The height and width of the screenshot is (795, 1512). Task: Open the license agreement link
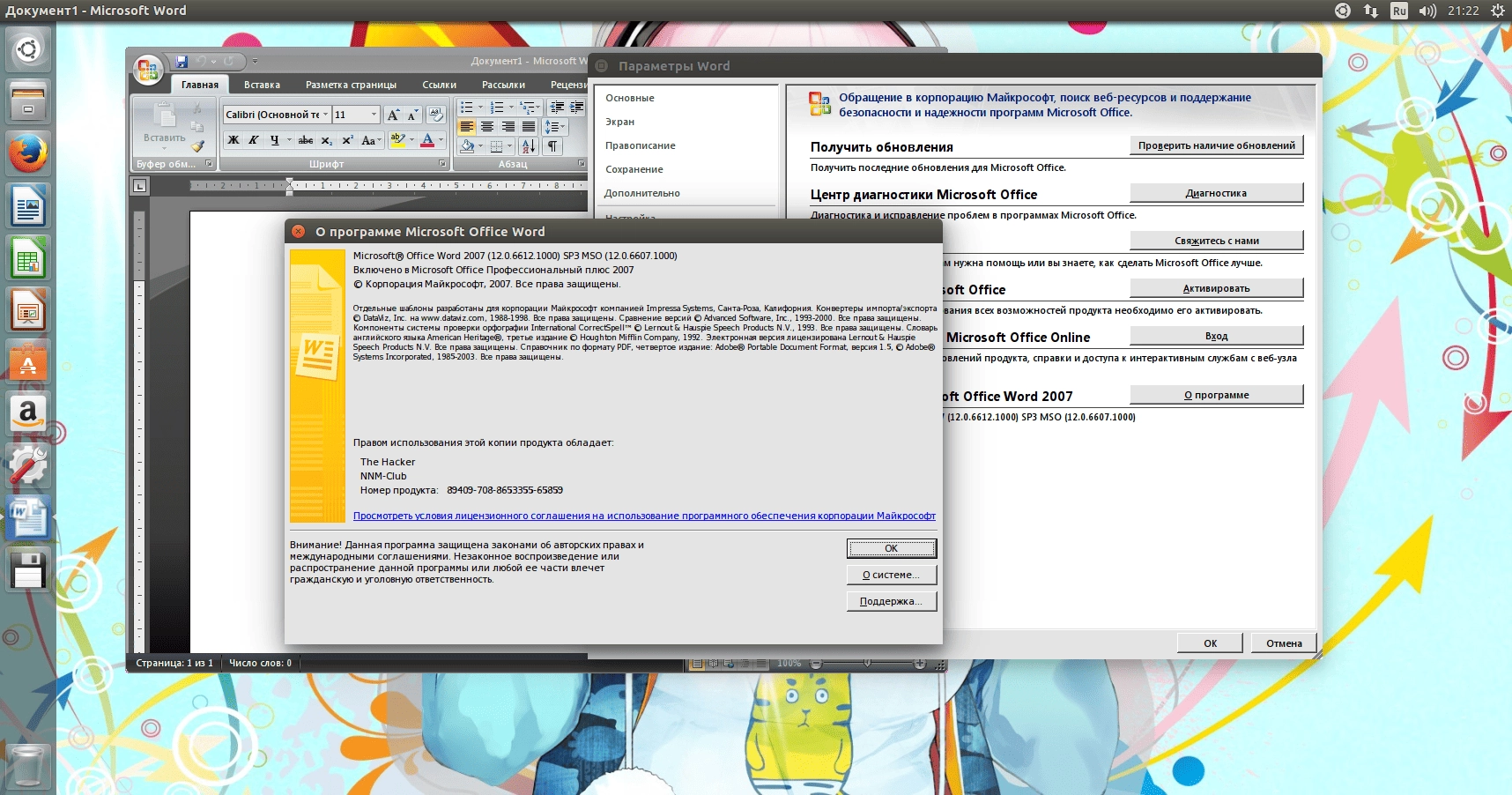(x=644, y=516)
